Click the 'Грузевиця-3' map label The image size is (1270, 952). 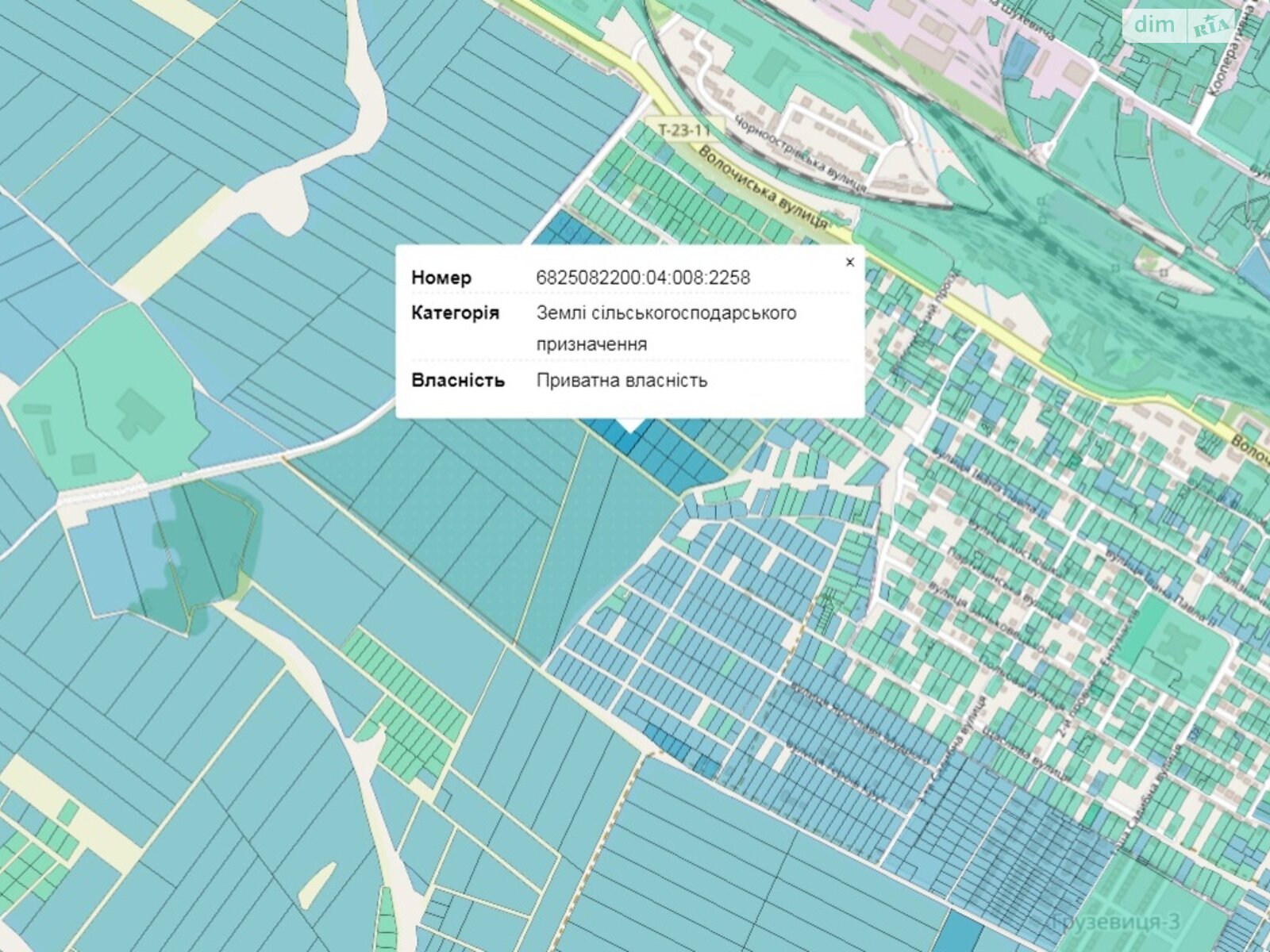1115,922
